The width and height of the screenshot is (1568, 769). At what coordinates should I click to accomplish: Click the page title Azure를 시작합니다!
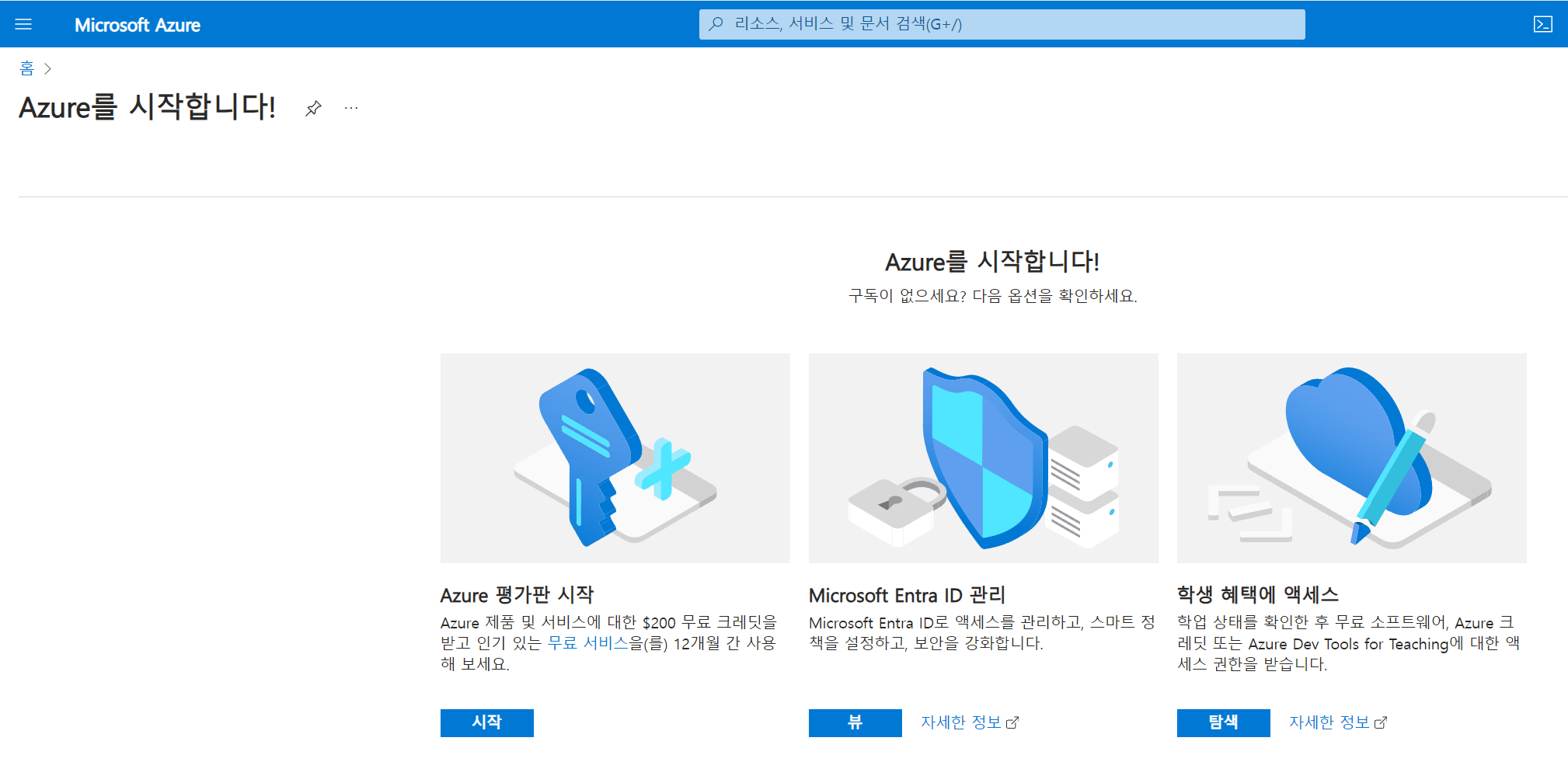(147, 106)
